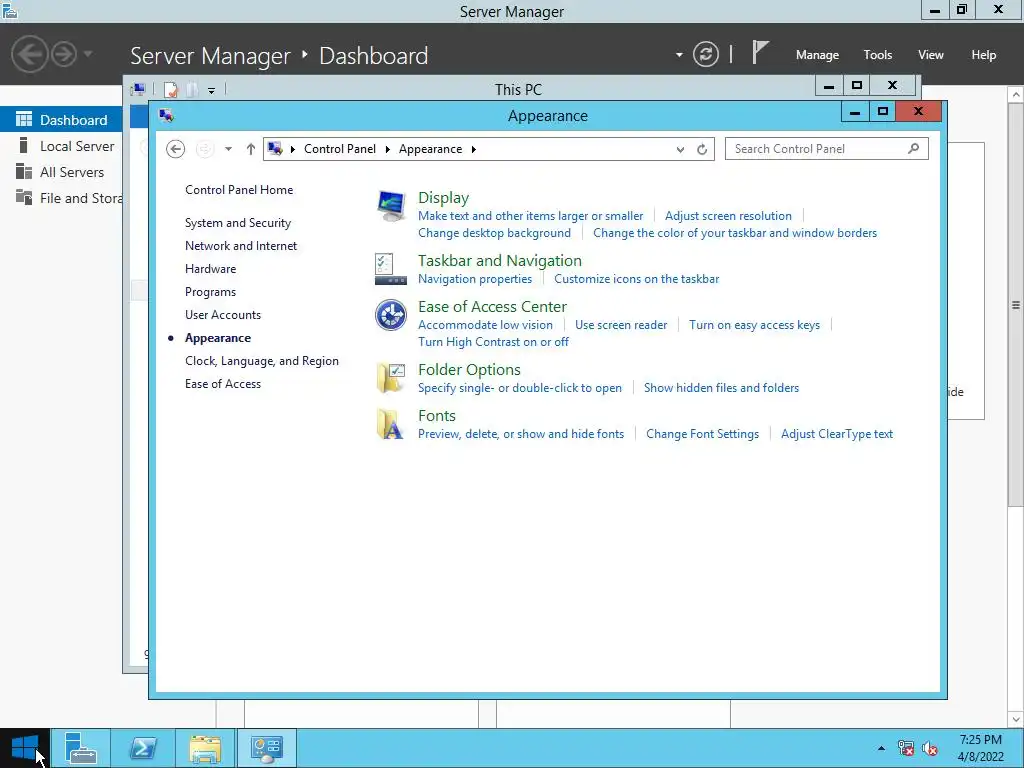Go back in the Appearance window
The width and height of the screenshot is (1024, 768).
click(175, 149)
